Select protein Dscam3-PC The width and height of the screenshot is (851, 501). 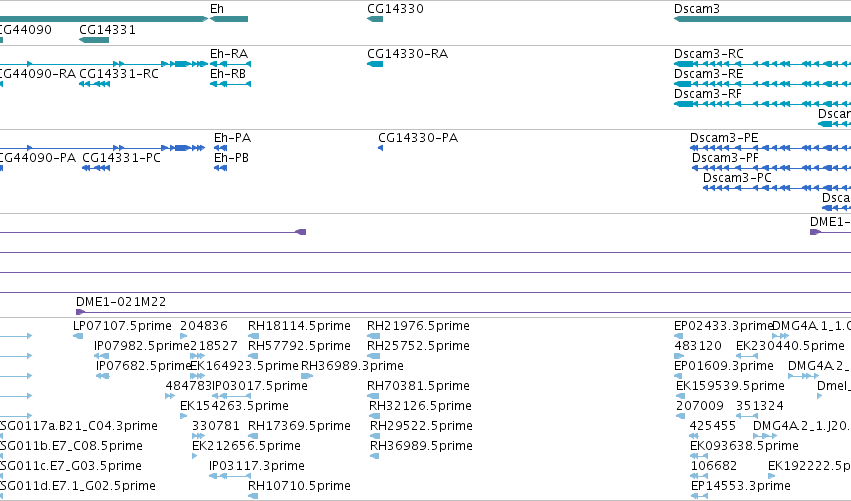click(x=777, y=188)
